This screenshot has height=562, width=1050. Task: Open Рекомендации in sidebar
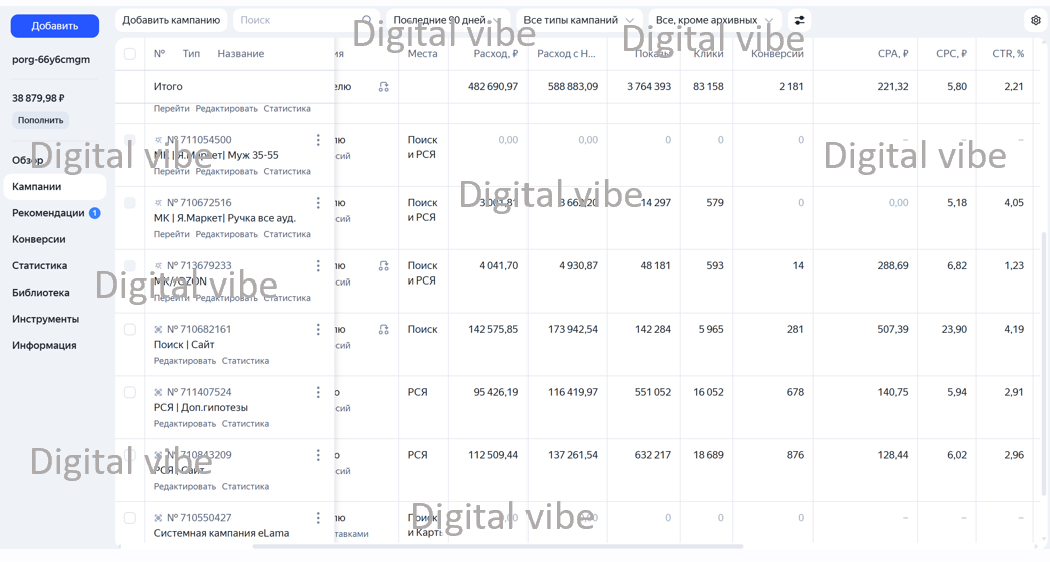click(48, 213)
